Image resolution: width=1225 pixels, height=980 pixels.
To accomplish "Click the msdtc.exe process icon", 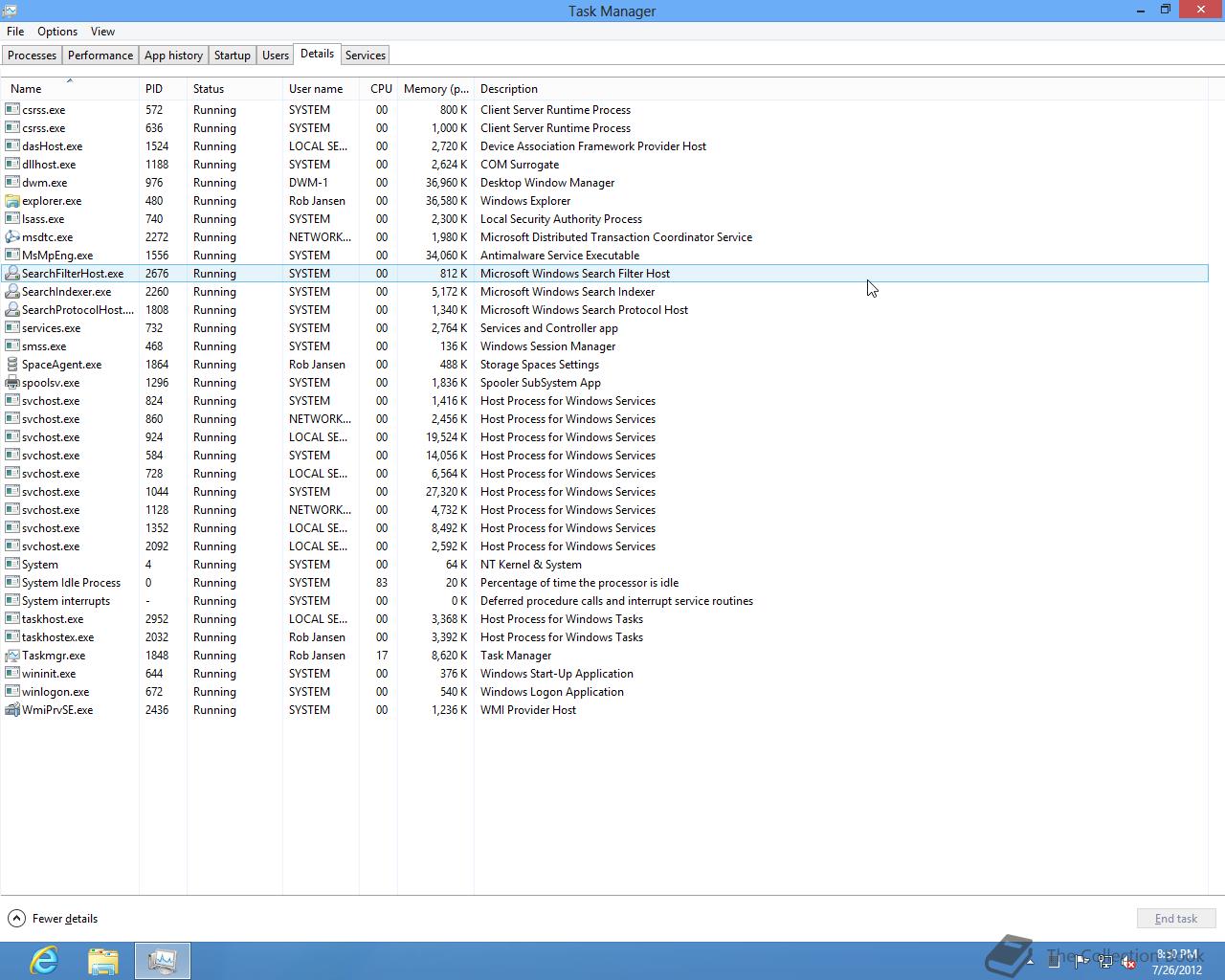I will click(x=12, y=237).
